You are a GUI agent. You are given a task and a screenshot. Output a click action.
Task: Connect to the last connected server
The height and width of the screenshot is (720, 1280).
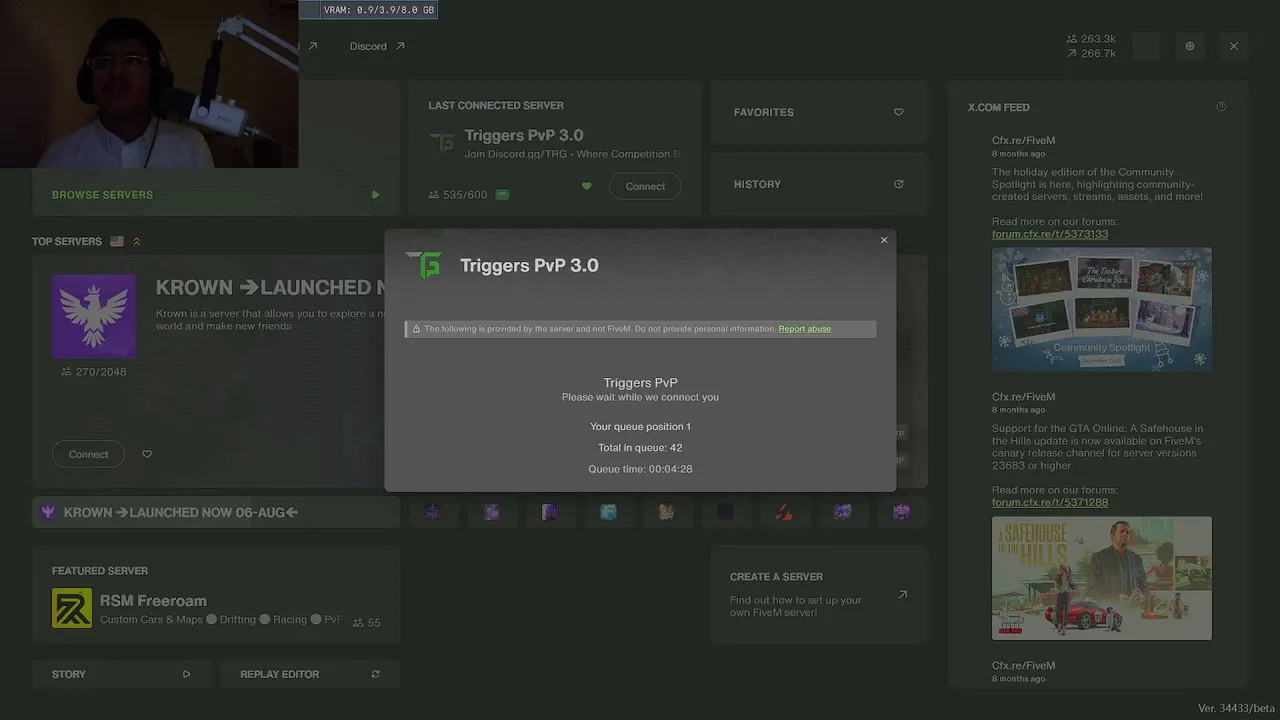(x=645, y=186)
